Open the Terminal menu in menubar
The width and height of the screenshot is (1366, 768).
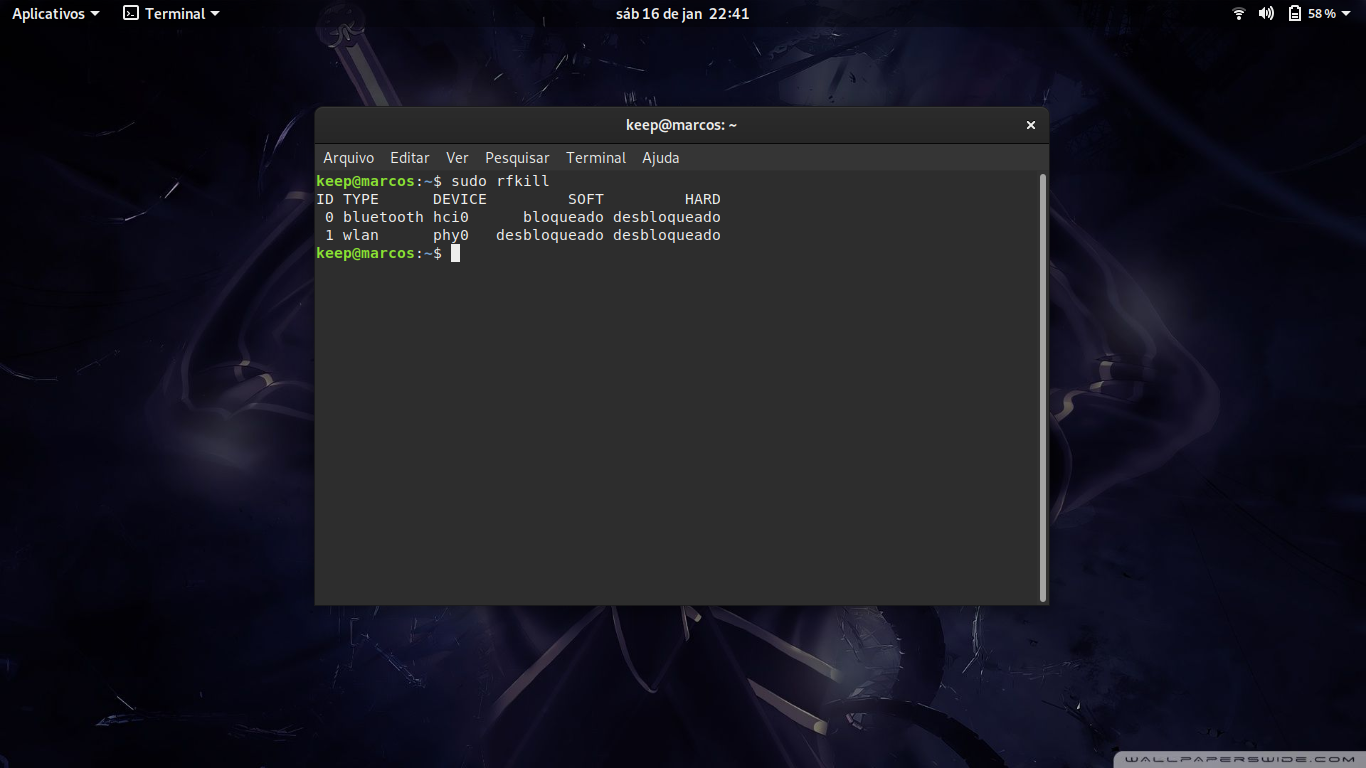596,158
